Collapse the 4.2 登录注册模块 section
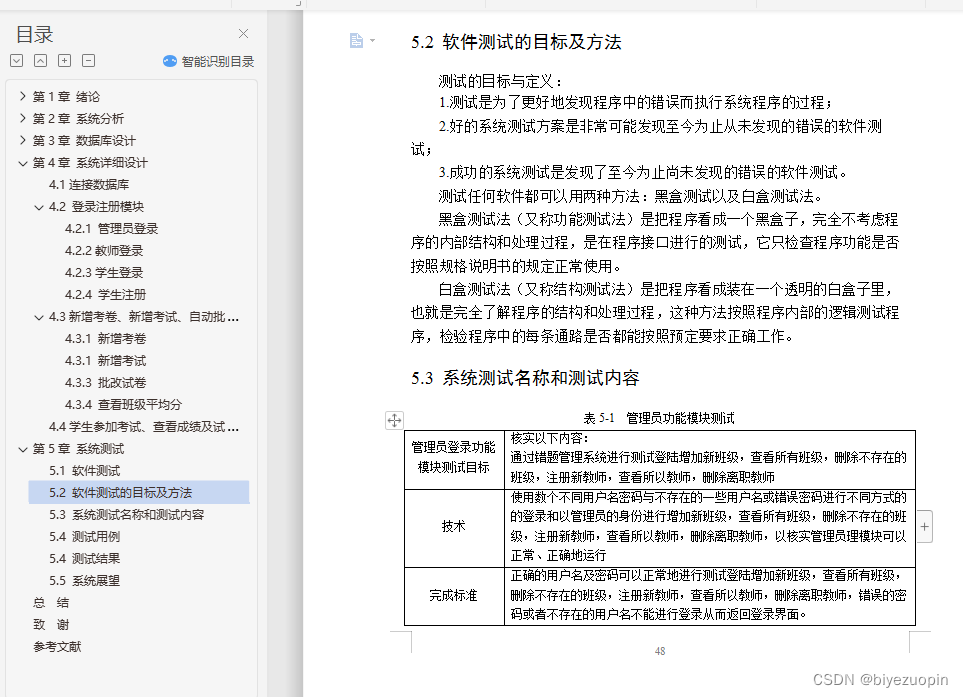 pos(38,206)
